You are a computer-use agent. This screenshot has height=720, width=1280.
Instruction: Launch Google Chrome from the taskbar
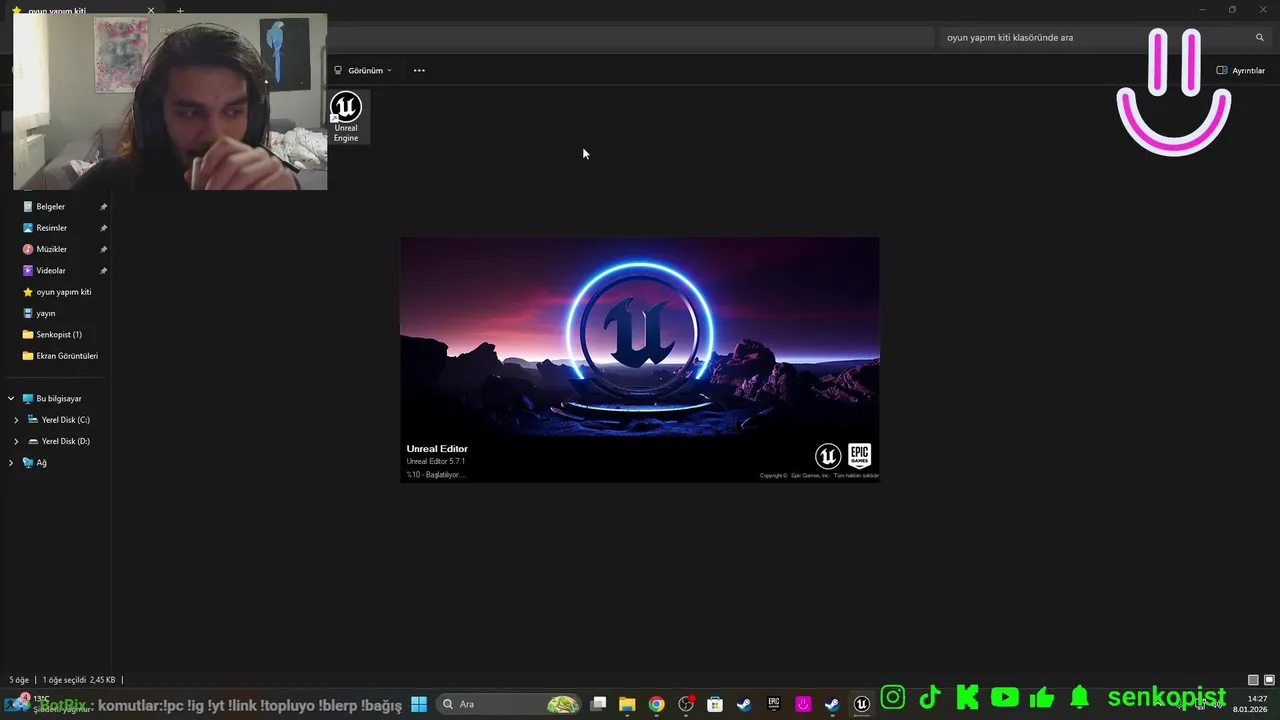coord(656,704)
